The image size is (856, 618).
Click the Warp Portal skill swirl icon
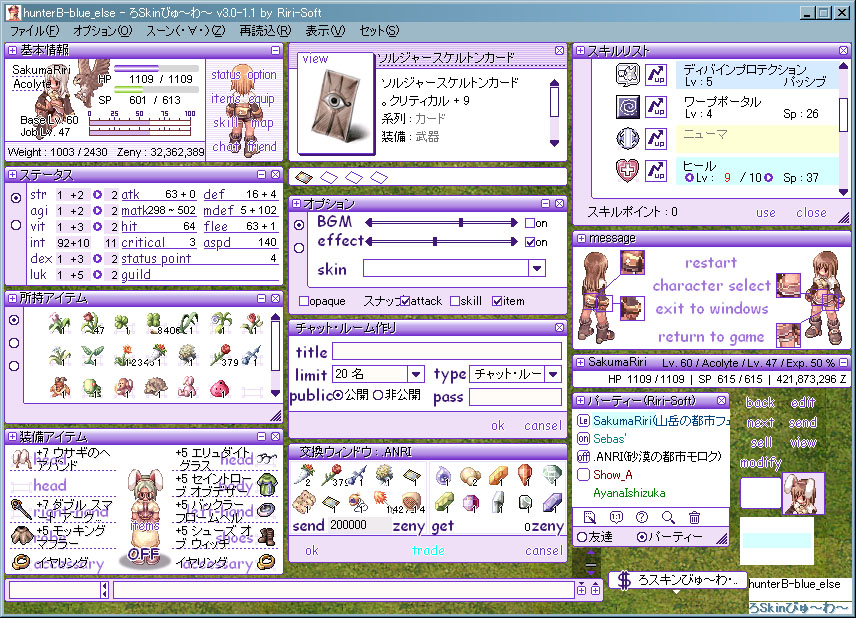[627, 106]
